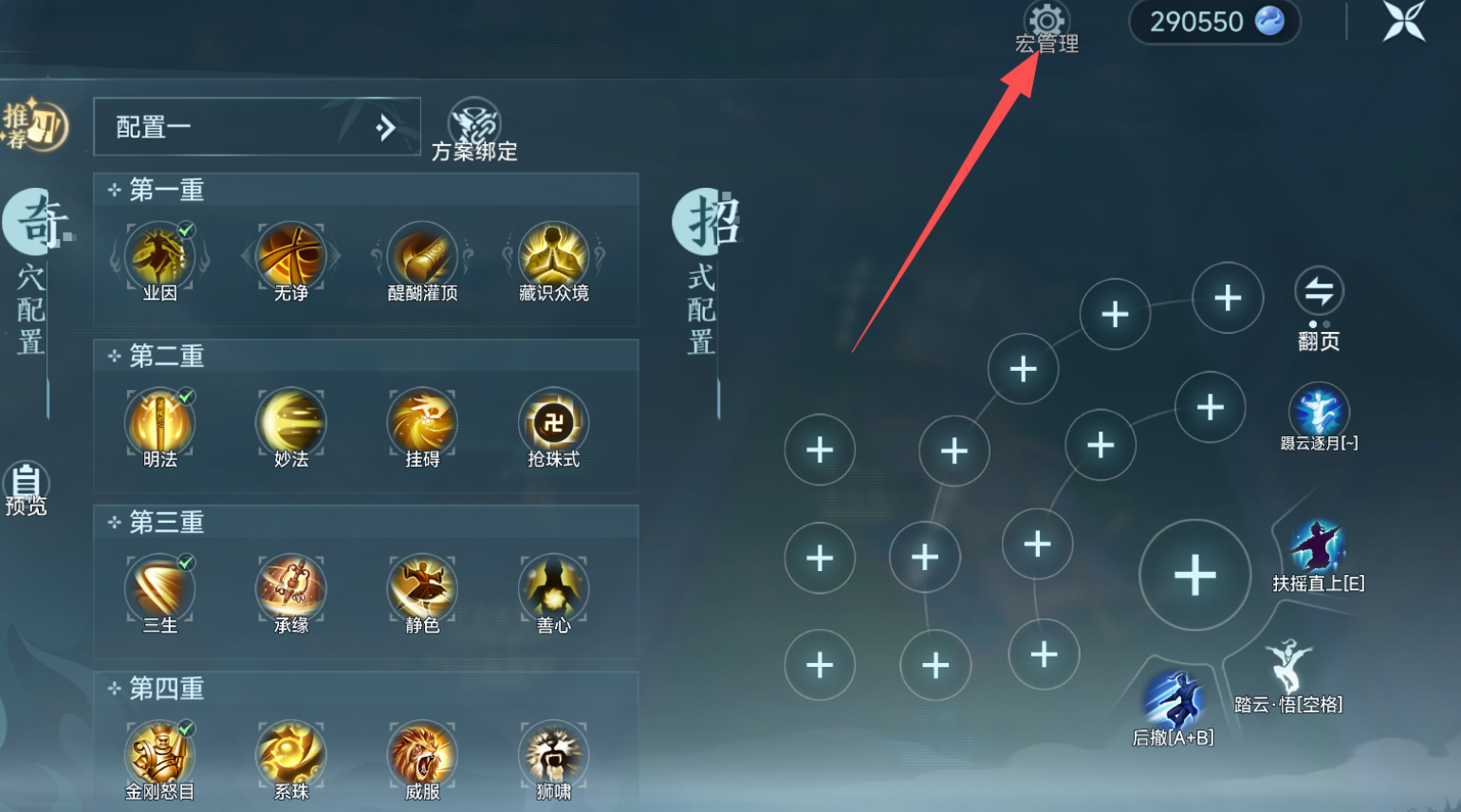The width and height of the screenshot is (1461, 812).
Task: Select the 醍醐灌顶 skill icon
Action: point(422,256)
